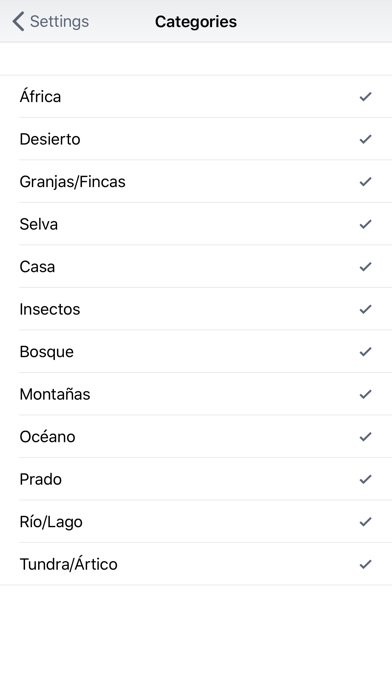Select the Tundra/Ártico category row
Image resolution: width=392 pixels, height=696 pixels.
pos(196,564)
